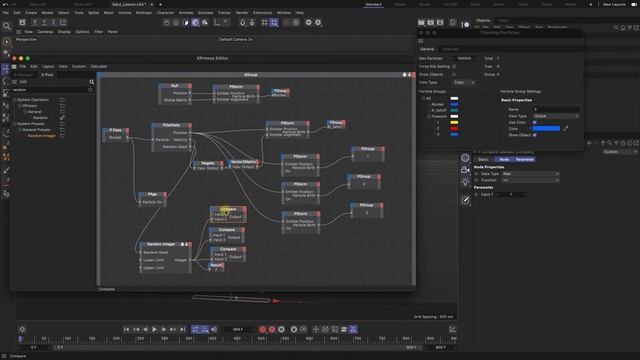640x360 pixels.
Task: Open the Calculate menu in XPresso Editor
Action: pos(98,67)
